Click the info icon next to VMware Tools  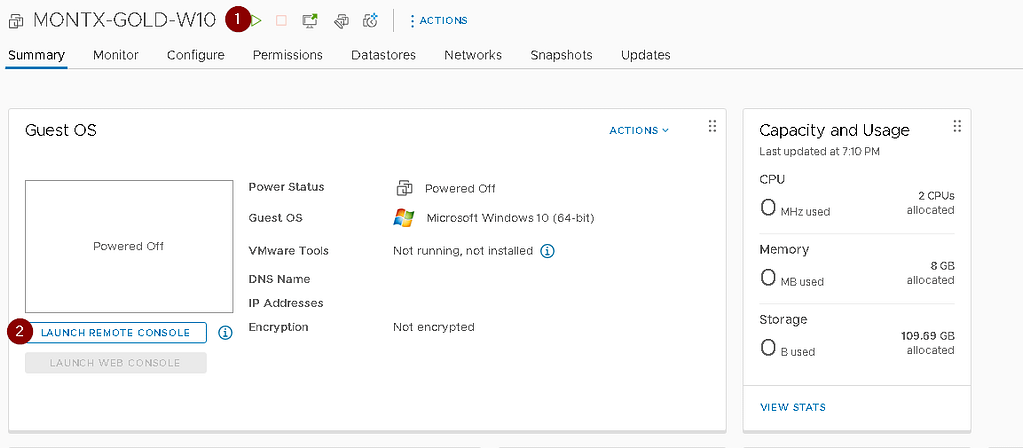point(547,251)
